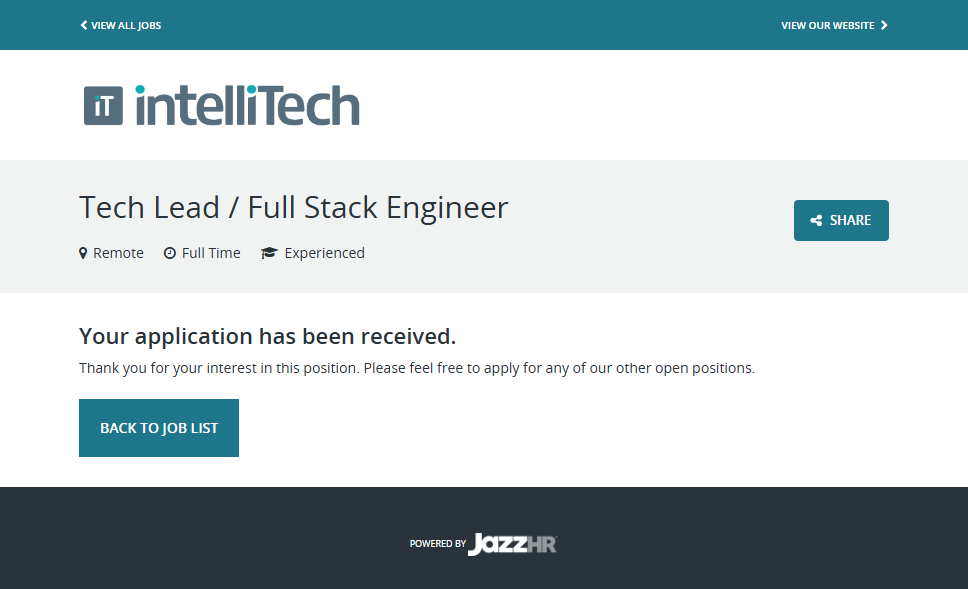Image resolution: width=968 pixels, height=589 pixels.
Task: Click the left chevron beside View All Jobs
Action: pos(84,25)
